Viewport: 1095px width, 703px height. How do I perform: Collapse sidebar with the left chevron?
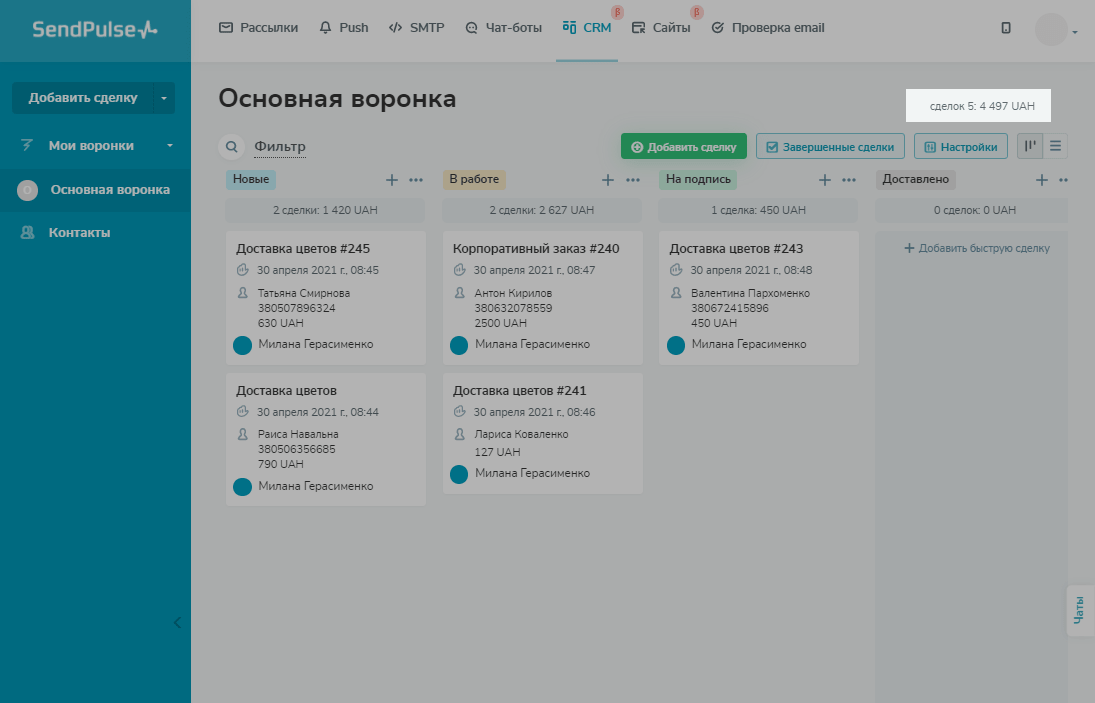(x=178, y=622)
